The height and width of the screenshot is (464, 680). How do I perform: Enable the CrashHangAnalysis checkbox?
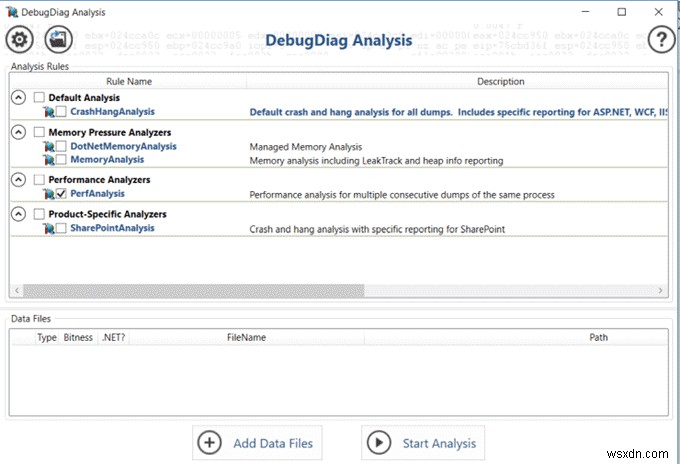61,112
